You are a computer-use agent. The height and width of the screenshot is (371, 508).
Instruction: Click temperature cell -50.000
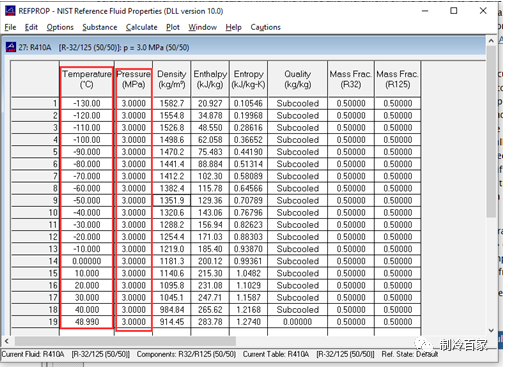tap(87, 200)
